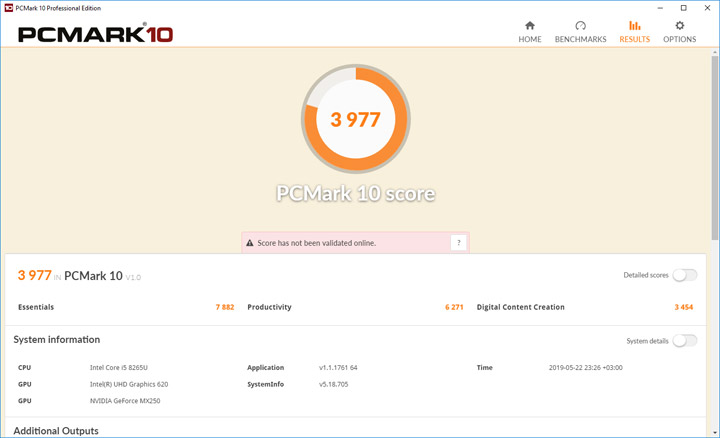Maximize the PCMark 10 window
Image resolution: width=720 pixels, height=438 pixels.
tap(684, 8)
